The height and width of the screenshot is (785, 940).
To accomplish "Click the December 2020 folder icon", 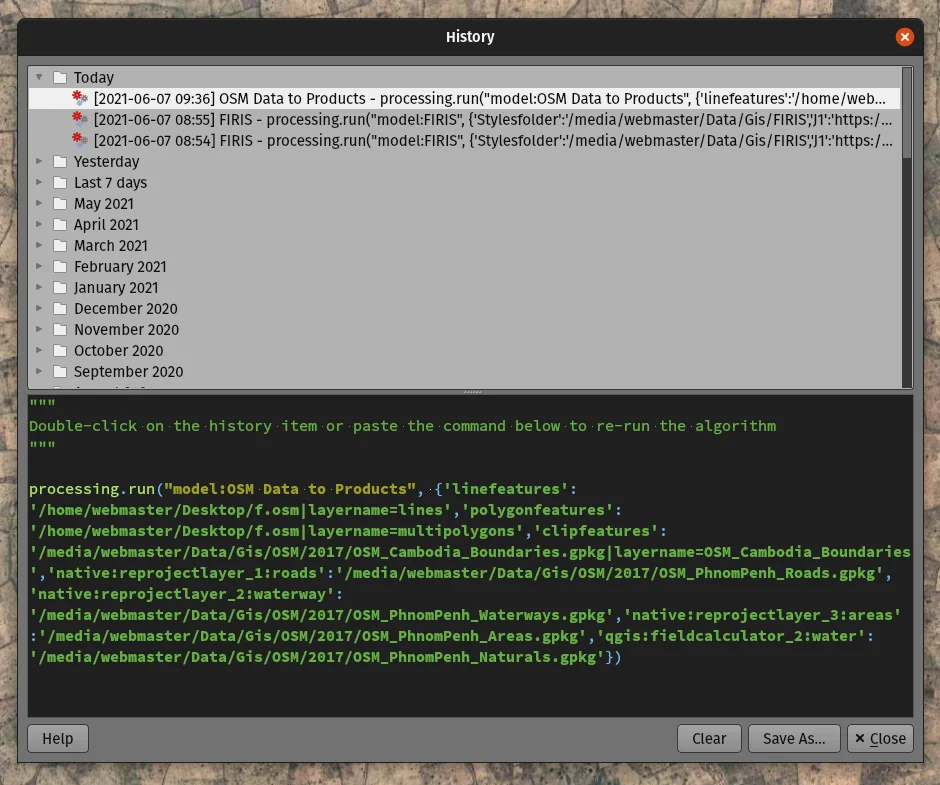I will pos(60,309).
